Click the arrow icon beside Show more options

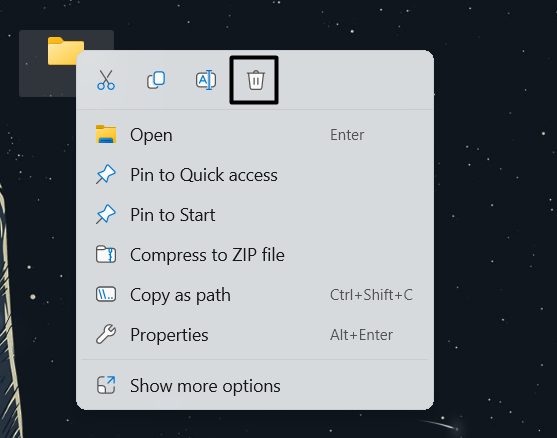[x=106, y=385]
